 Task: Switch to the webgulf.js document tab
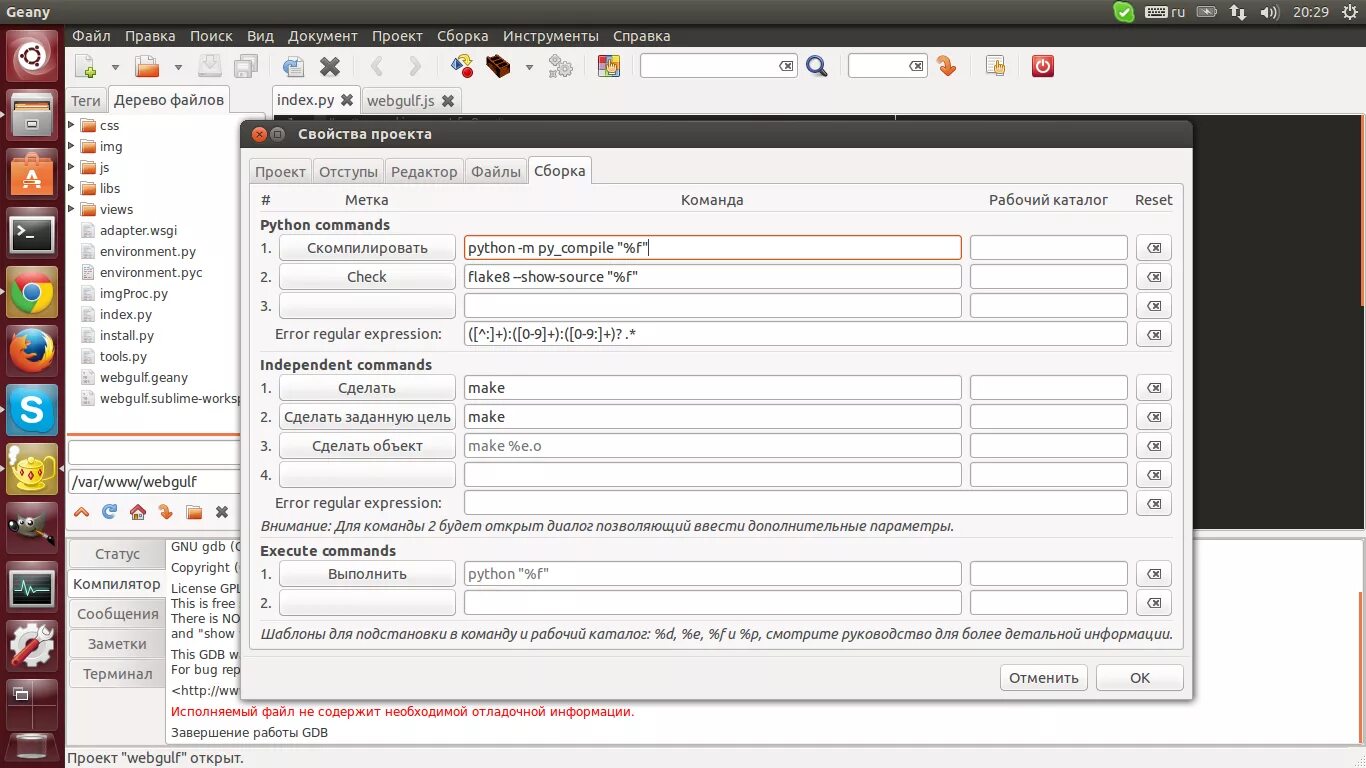coord(400,100)
